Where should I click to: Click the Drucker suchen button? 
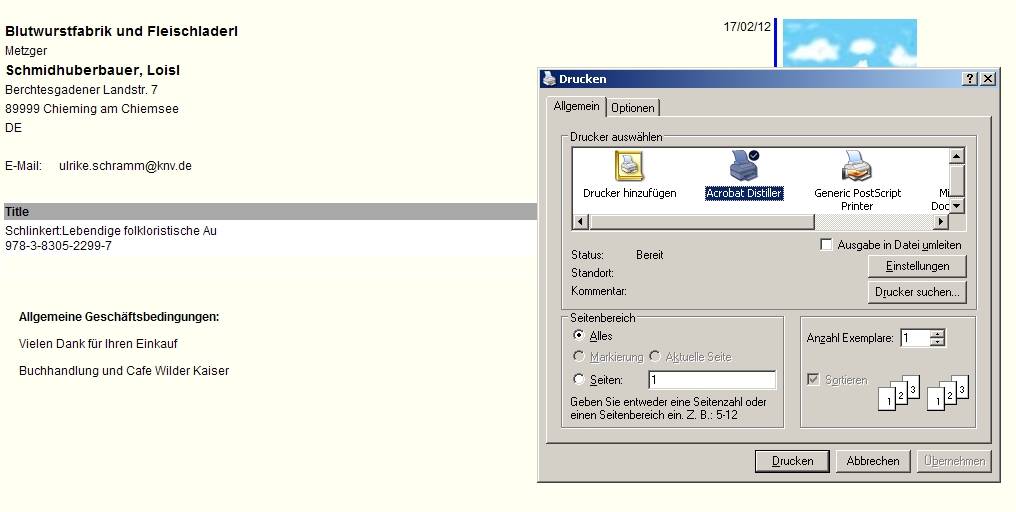pyautogui.click(x=917, y=292)
